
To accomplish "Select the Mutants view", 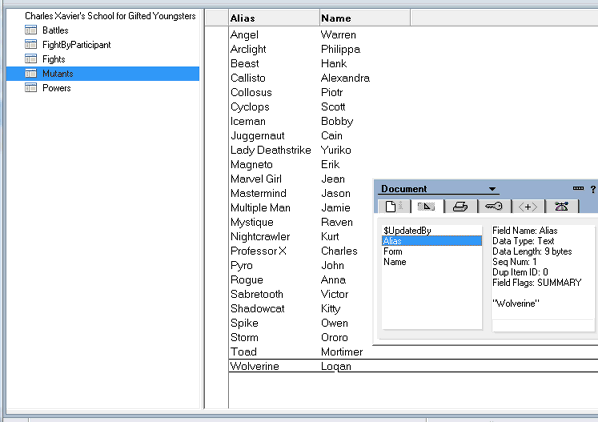I will coord(103,74).
